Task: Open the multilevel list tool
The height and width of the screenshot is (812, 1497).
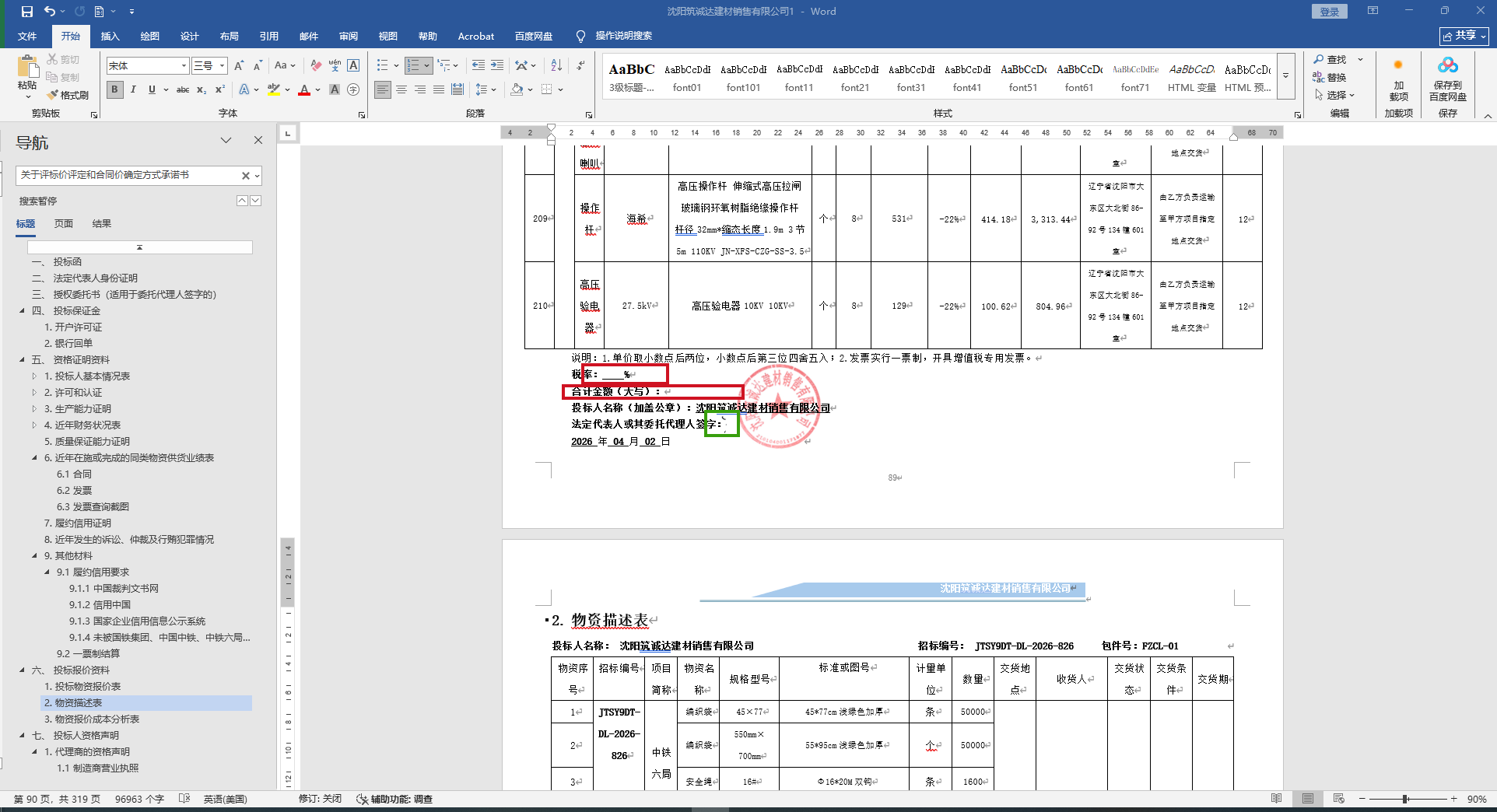Action: (443, 66)
